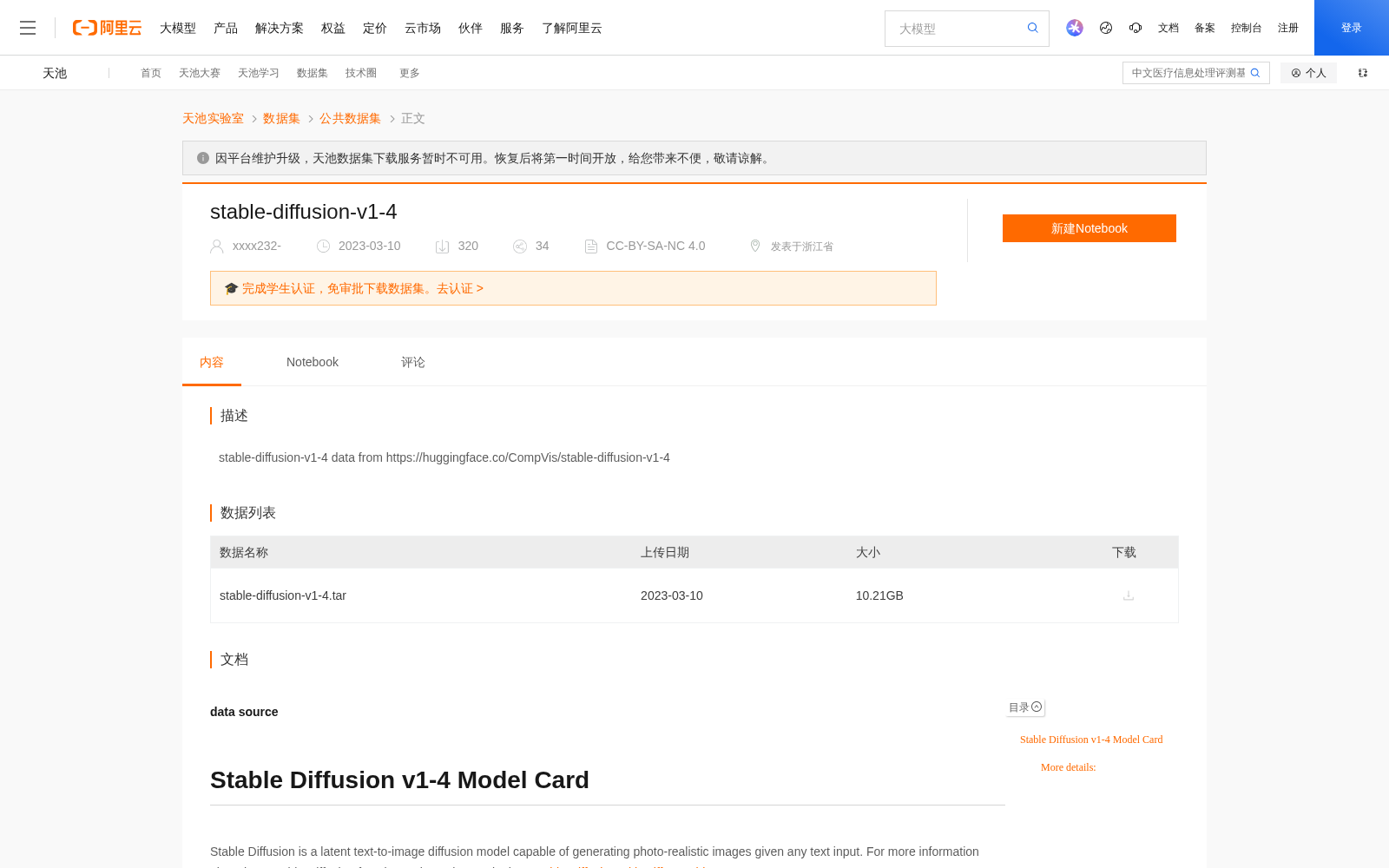Click the student certification 去认证 banner
The height and width of the screenshot is (868, 1389).
point(573,288)
